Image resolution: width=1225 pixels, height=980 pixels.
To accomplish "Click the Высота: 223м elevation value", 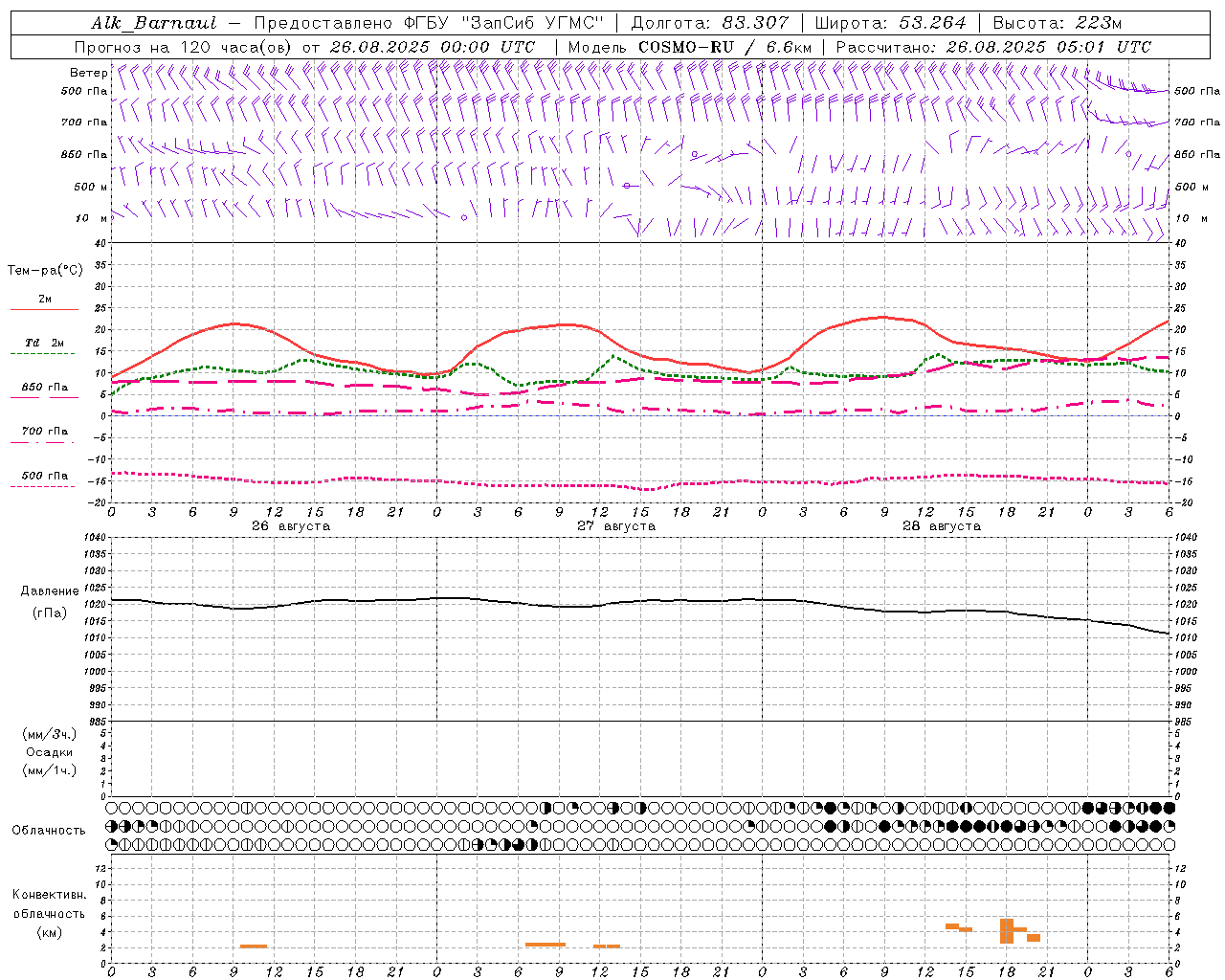I will 1057,23.
